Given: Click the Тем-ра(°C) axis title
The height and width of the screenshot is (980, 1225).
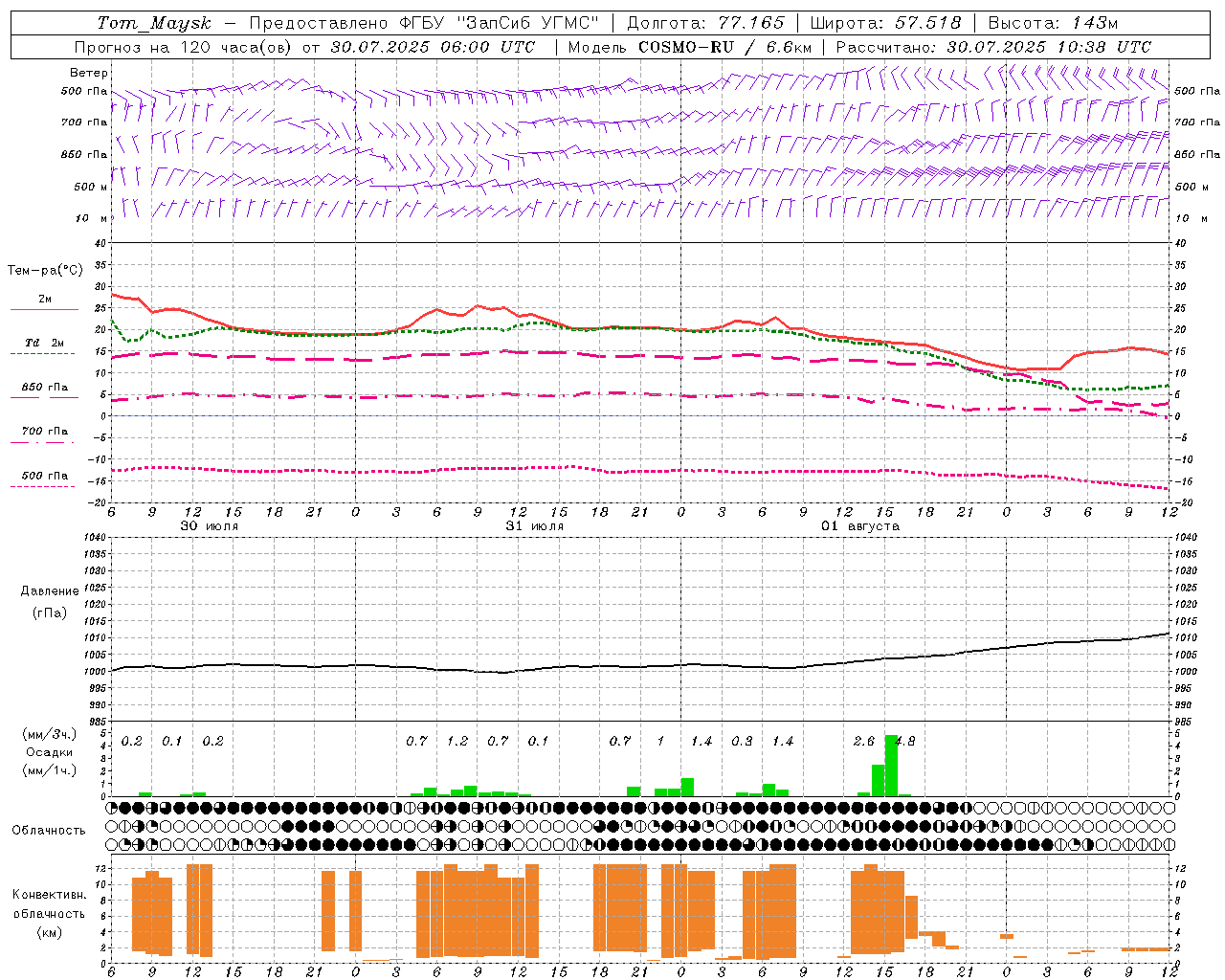Looking at the screenshot, I should (45, 271).
